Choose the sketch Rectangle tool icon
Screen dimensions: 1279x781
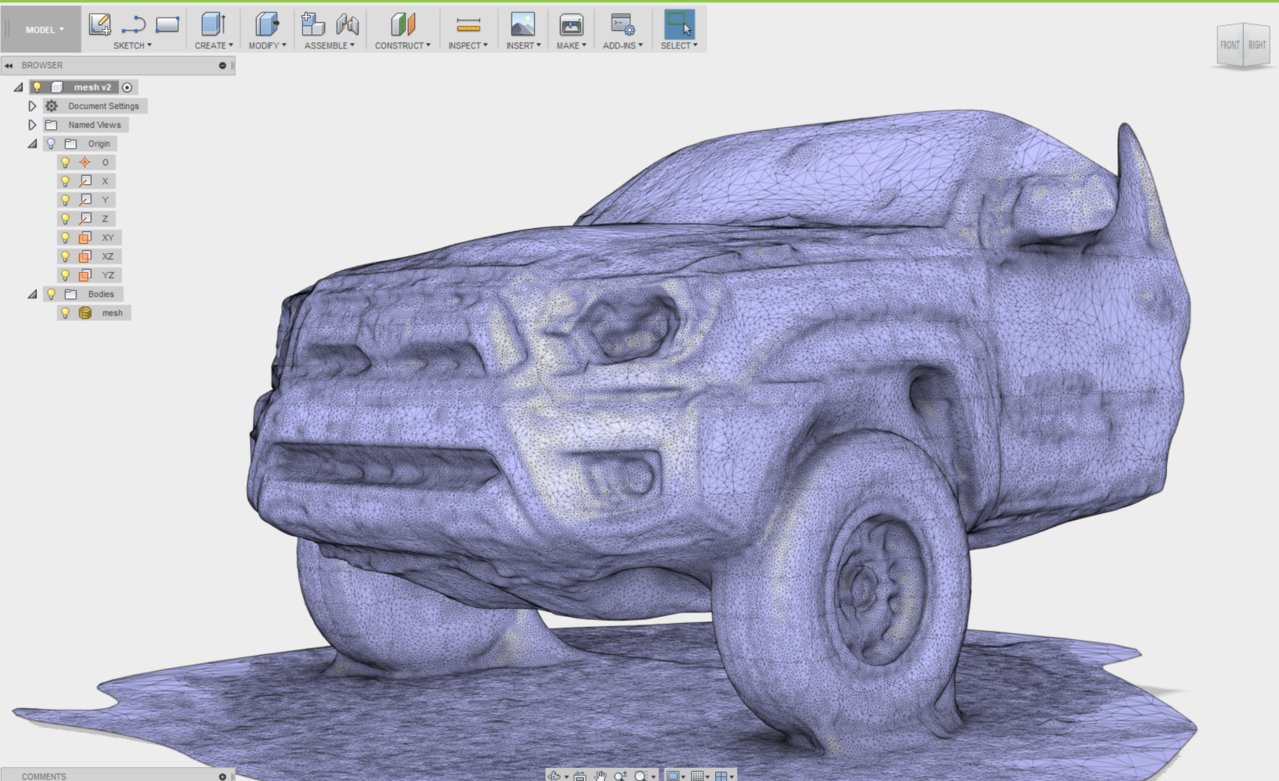[x=167, y=24]
